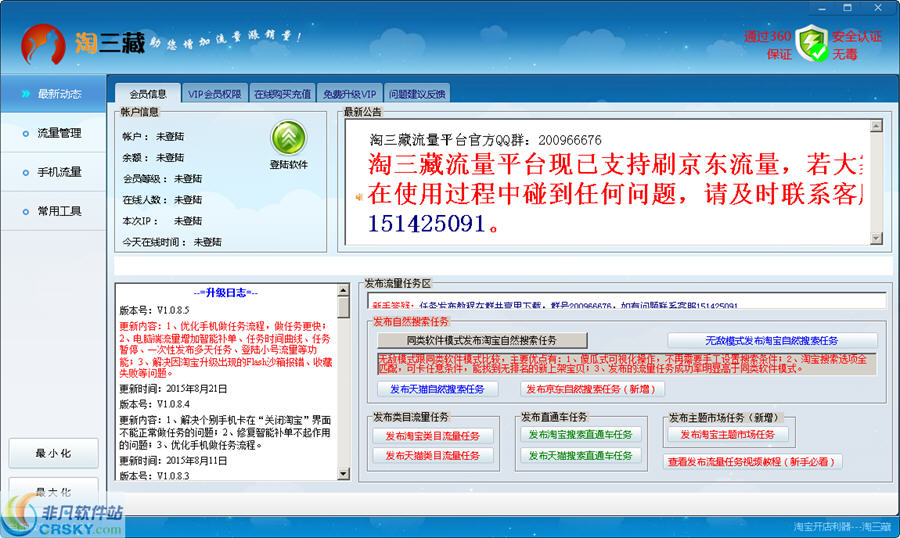Switch to the 会员信息 tab
This screenshot has height=538, width=900.
[x=148, y=94]
